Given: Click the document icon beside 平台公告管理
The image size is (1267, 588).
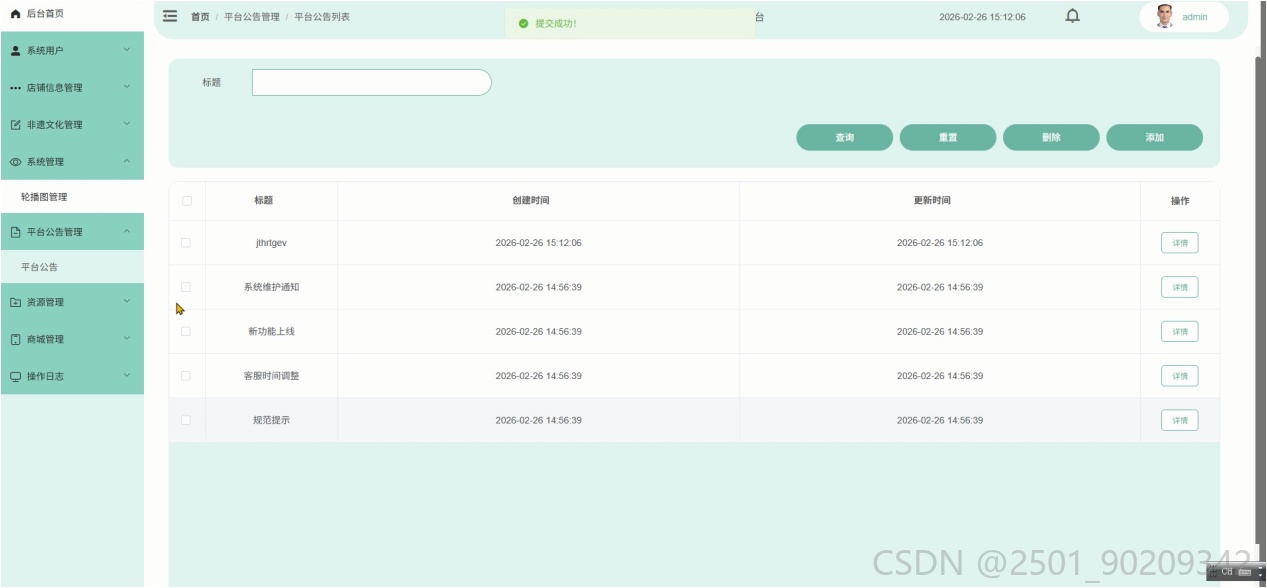Looking at the screenshot, I should click(15, 232).
